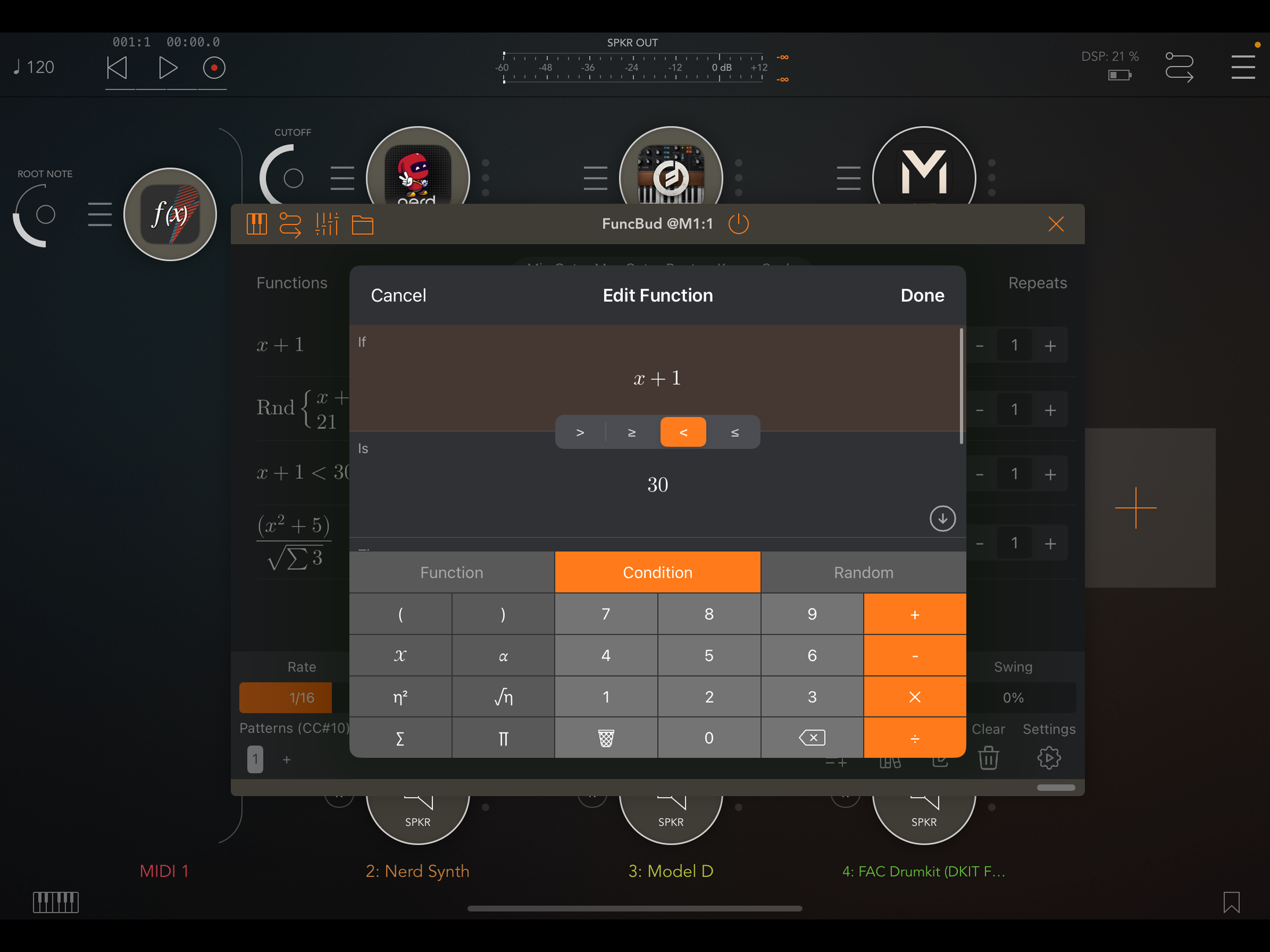Start playback with the play button
Viewport: 1270px width, 952px height.
168,68
